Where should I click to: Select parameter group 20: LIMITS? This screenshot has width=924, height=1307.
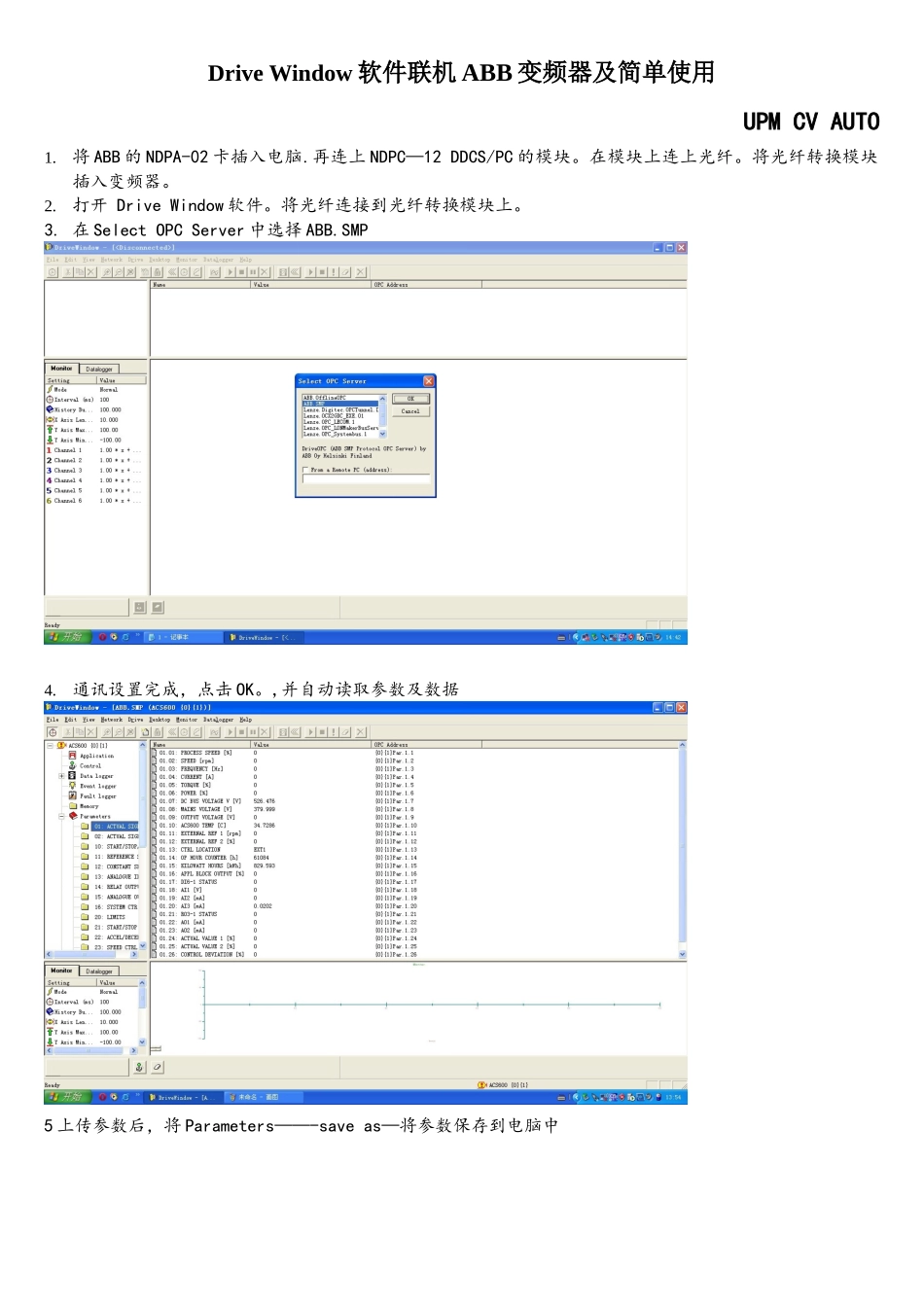click(111, 917)
